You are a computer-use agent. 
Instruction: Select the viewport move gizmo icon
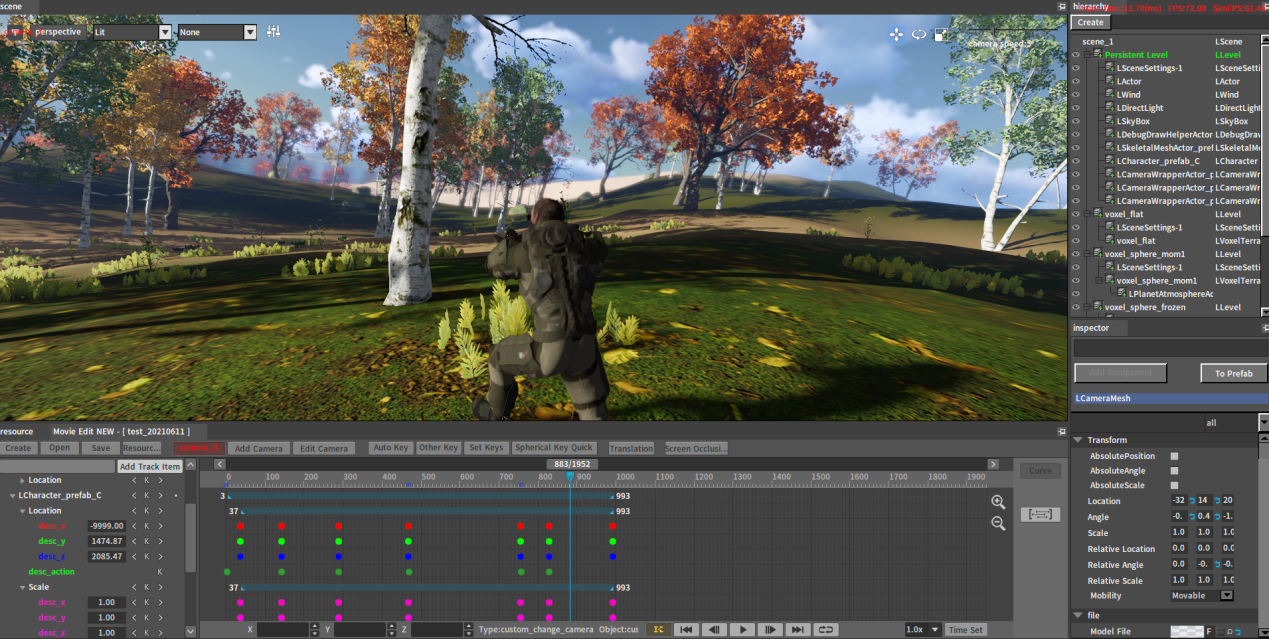(x=896, y=34)
